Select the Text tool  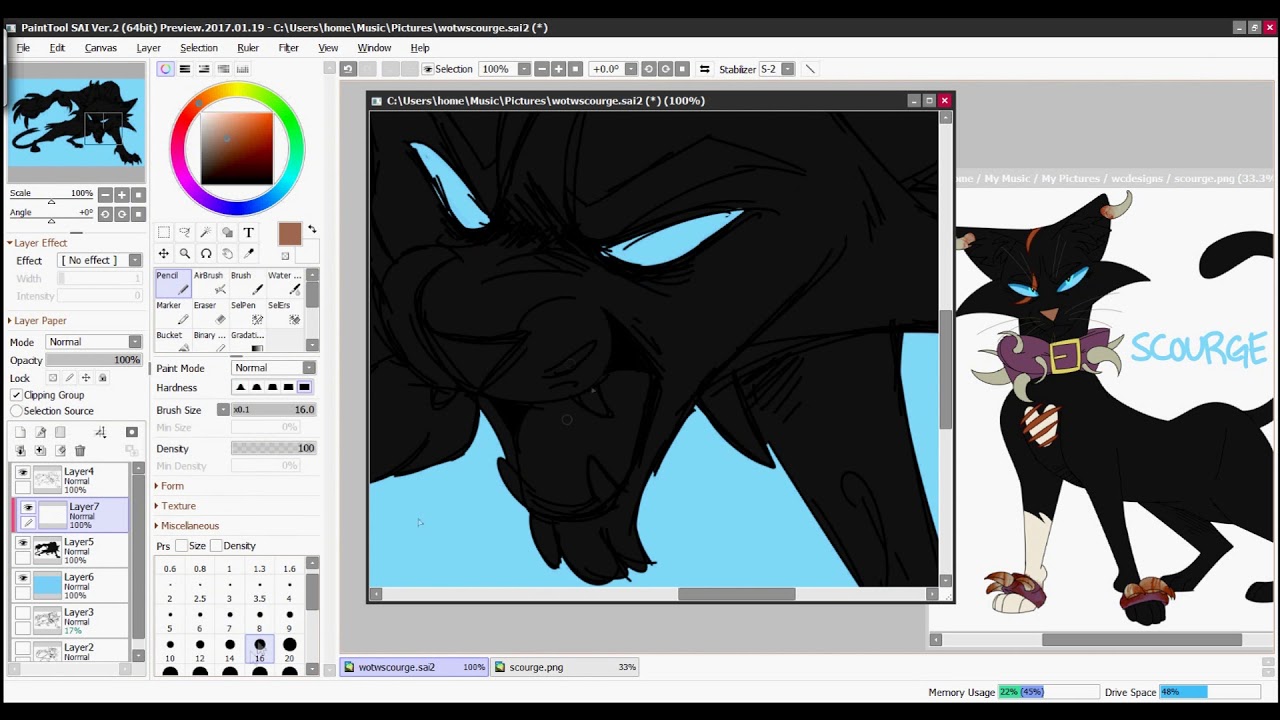pyautogui.click(x=248, y=232)
